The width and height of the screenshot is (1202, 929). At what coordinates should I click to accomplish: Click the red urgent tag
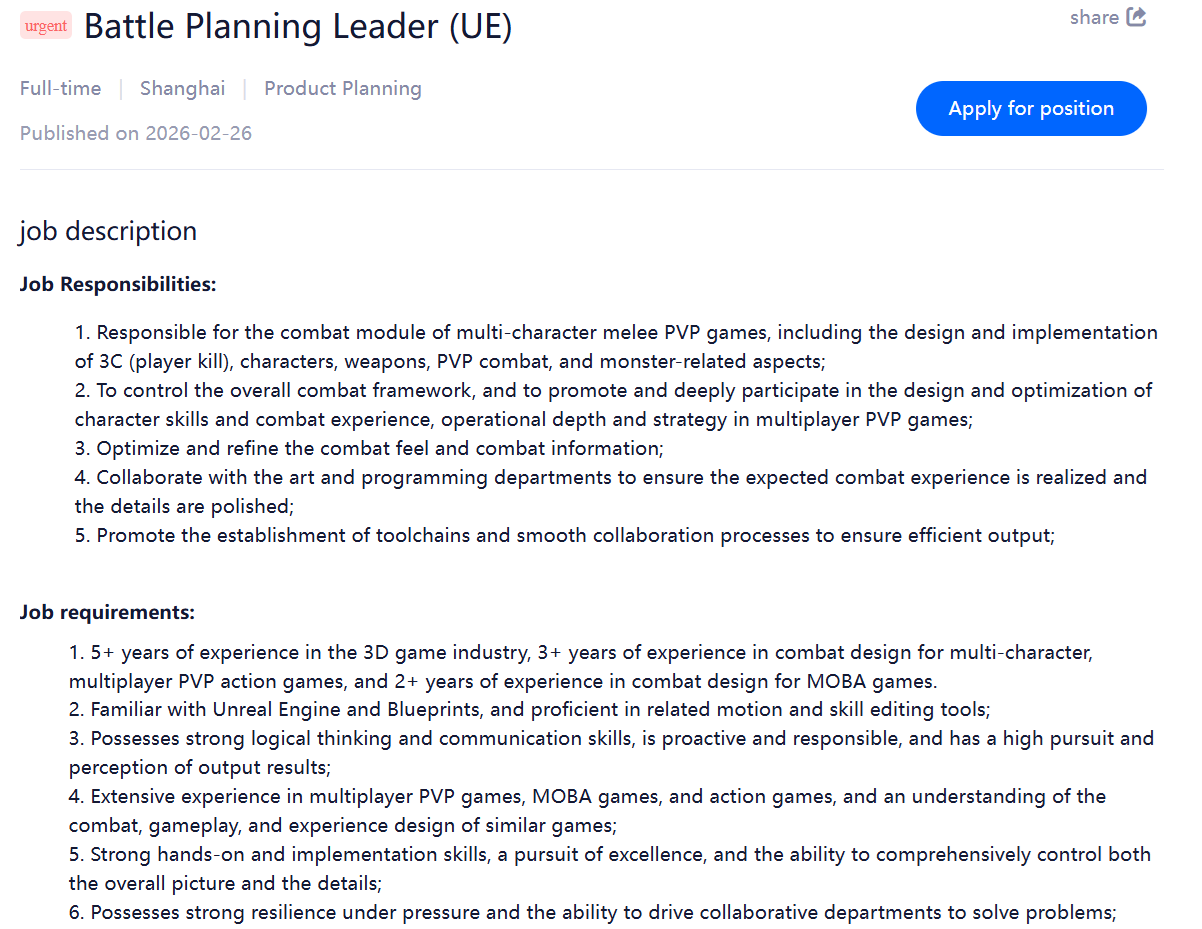[46, 27]
